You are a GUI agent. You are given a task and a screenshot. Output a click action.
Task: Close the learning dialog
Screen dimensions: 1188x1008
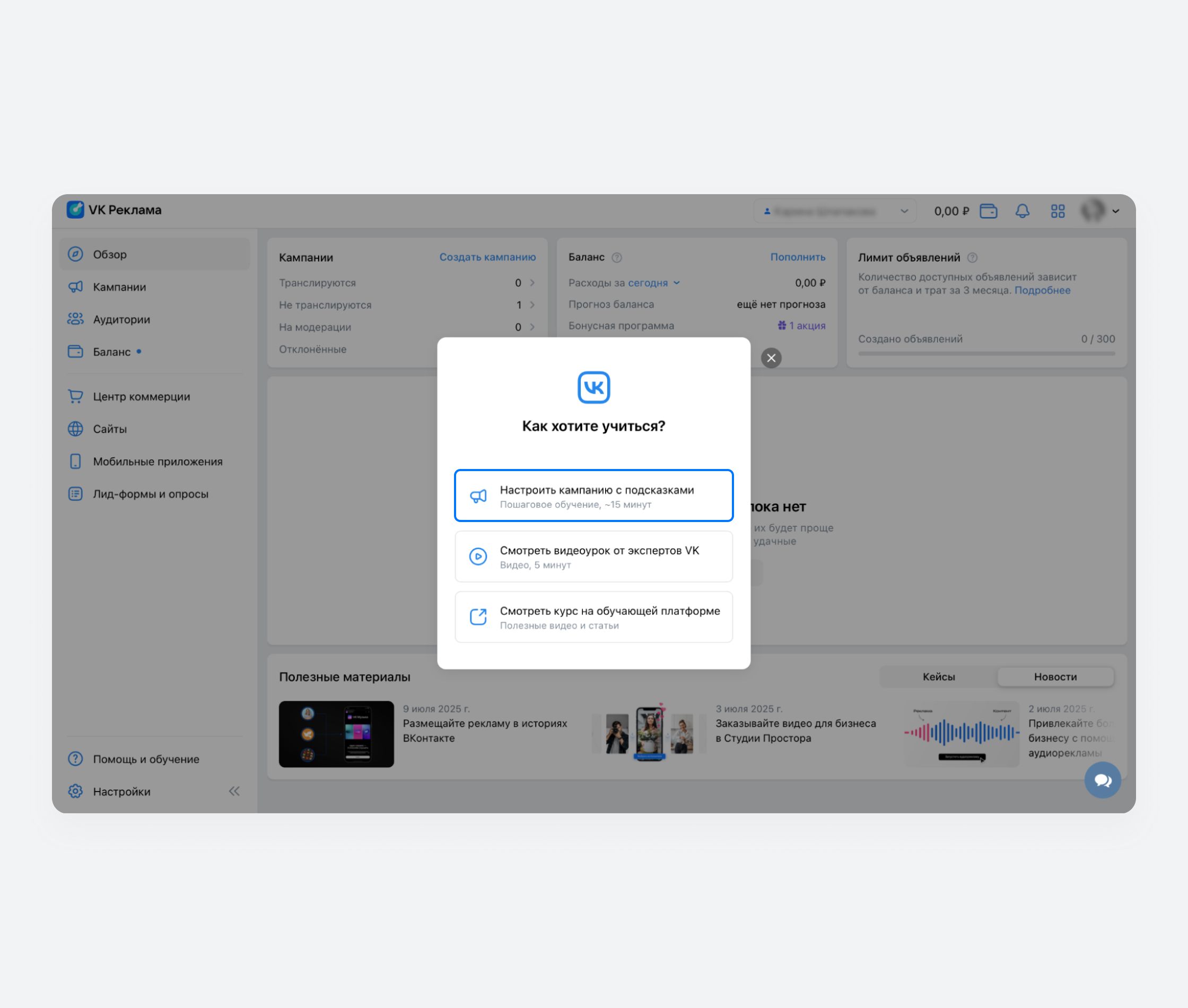(771, 358)
